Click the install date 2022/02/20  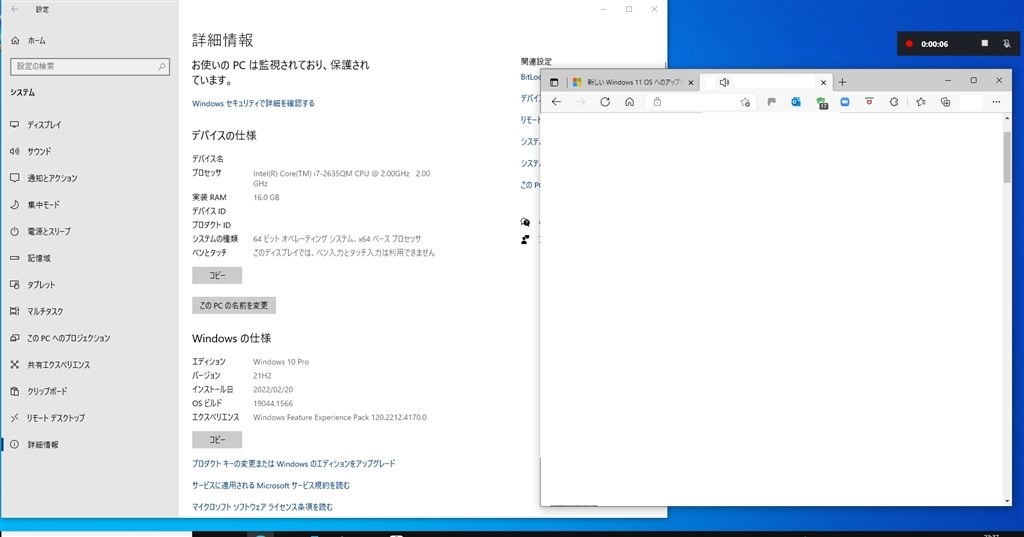click(x=273, y=389)
